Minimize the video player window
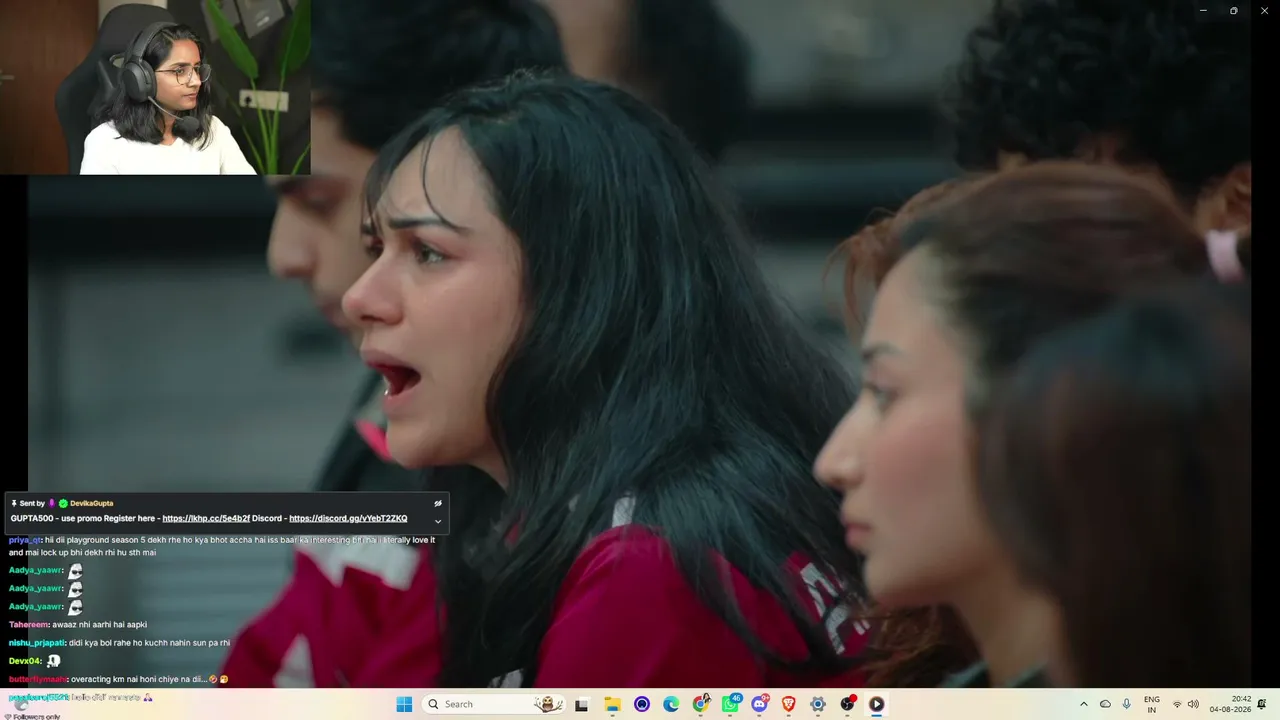 pyautogui.click(x=1203, y=11)
